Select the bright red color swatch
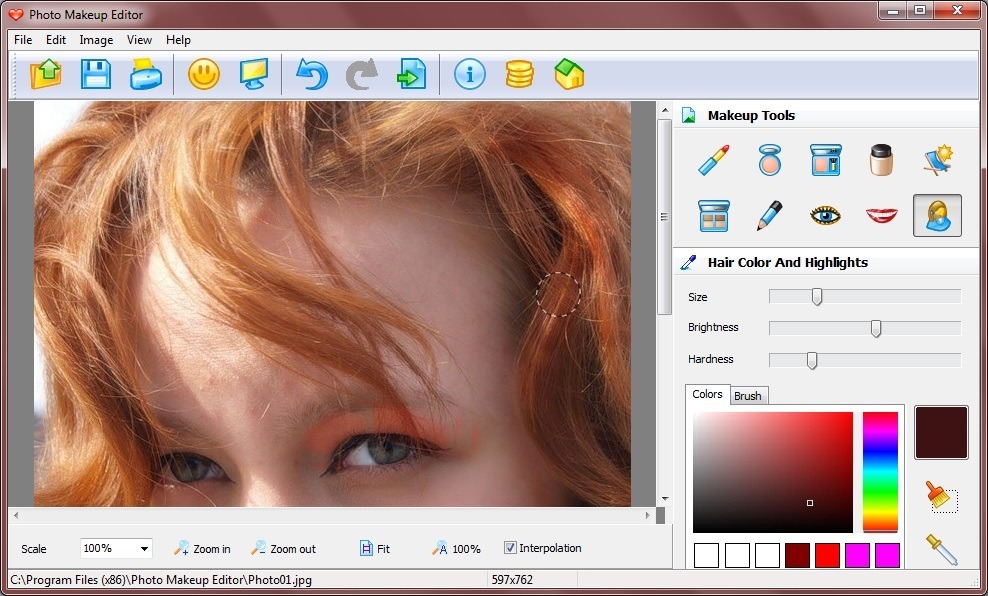 [826, 555]
